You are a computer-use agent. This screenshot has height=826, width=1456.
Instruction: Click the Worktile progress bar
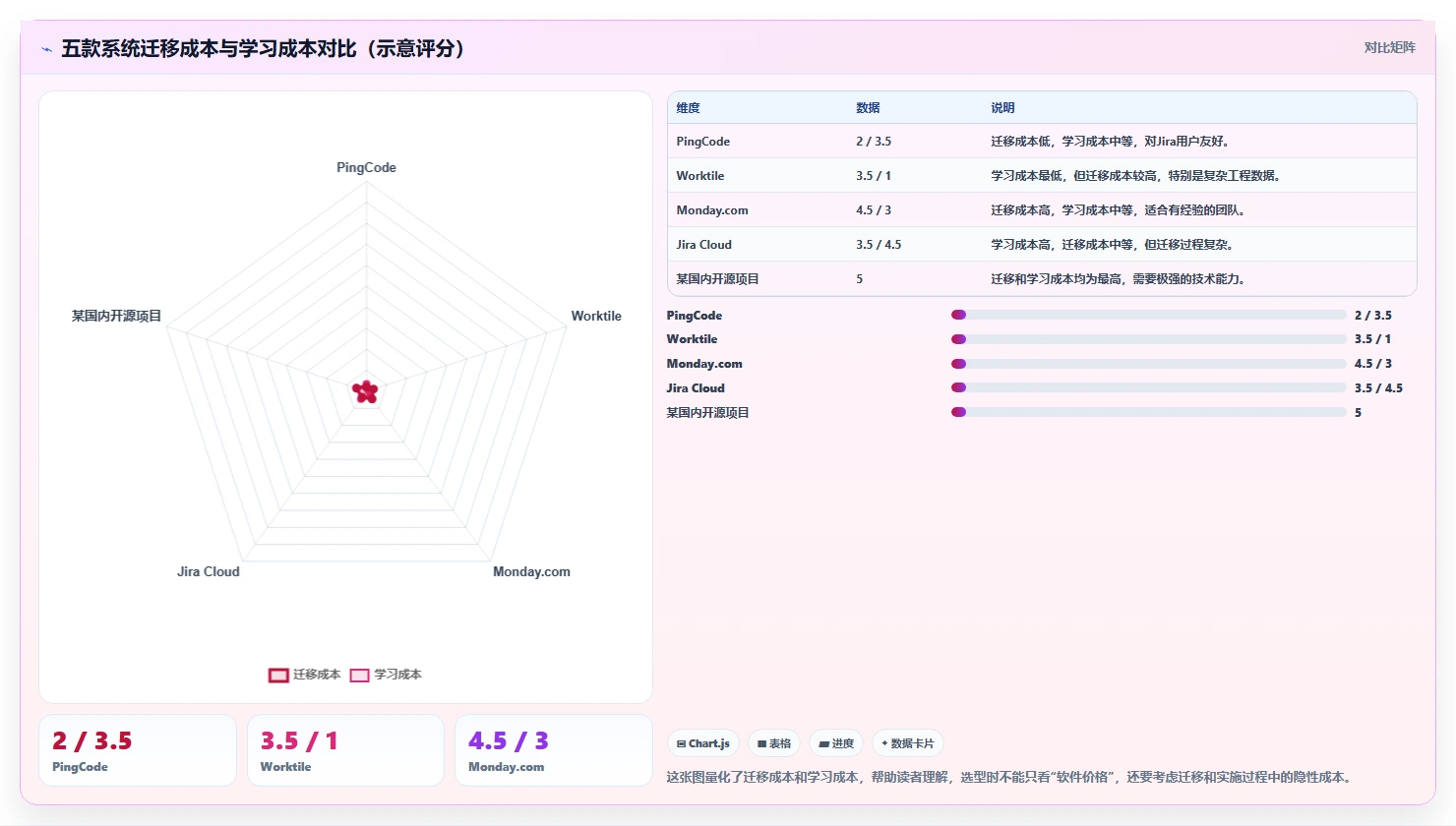click(x=1148, y=339)
